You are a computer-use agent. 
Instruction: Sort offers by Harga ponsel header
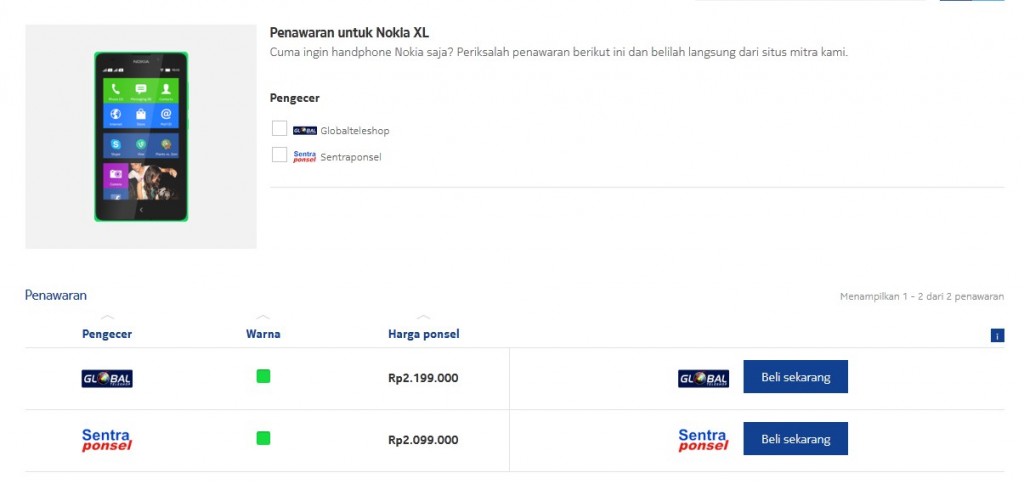424,334
